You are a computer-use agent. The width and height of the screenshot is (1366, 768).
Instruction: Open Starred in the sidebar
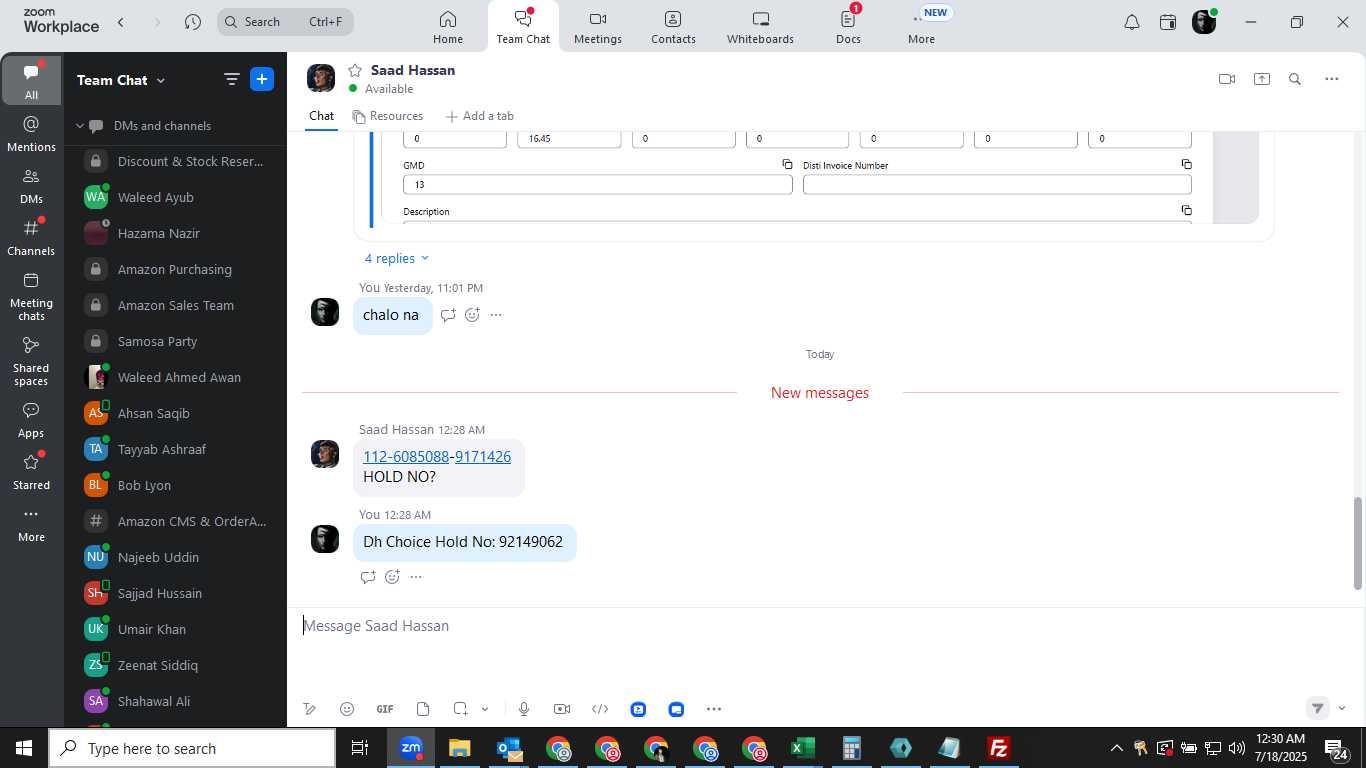(x=31, y=472)
